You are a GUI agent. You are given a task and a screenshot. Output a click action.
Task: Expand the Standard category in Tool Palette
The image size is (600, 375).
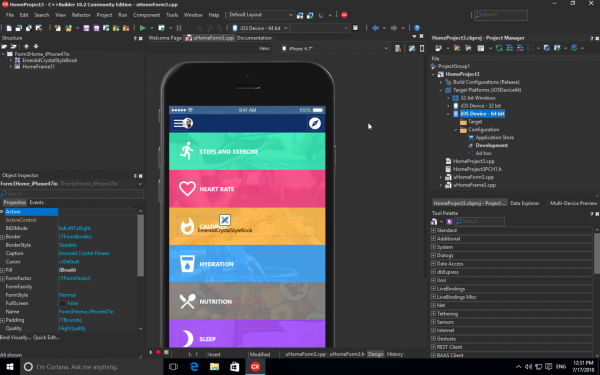(x=434, y=230)
